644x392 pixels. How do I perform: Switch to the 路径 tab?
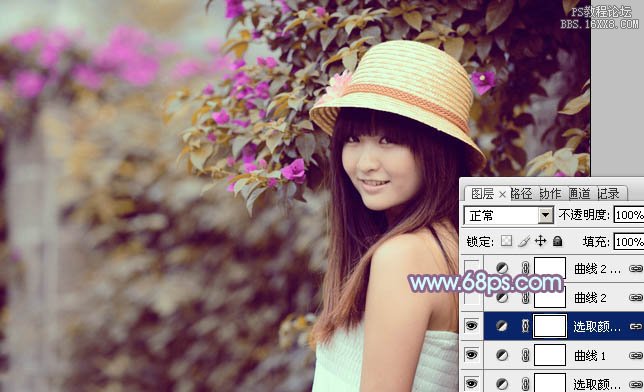click(521, 194)
